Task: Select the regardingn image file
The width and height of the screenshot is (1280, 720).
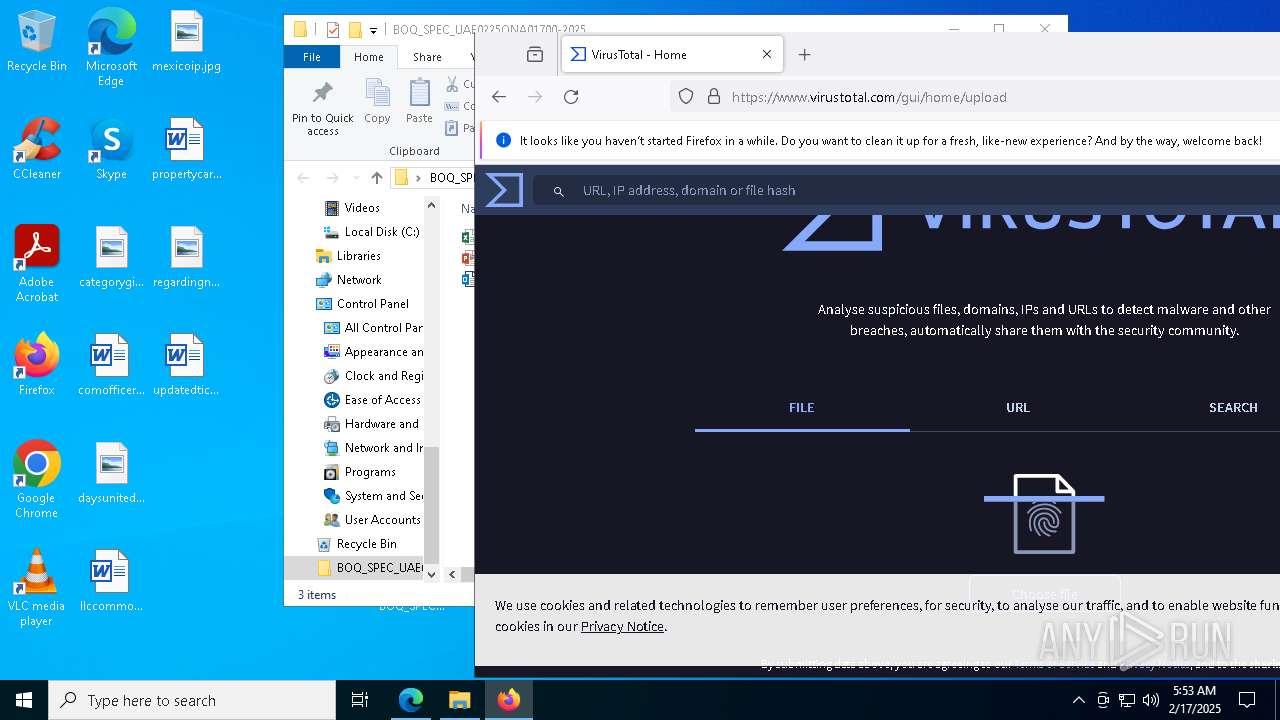Action: pyautogui.click(x=186, y=258)
